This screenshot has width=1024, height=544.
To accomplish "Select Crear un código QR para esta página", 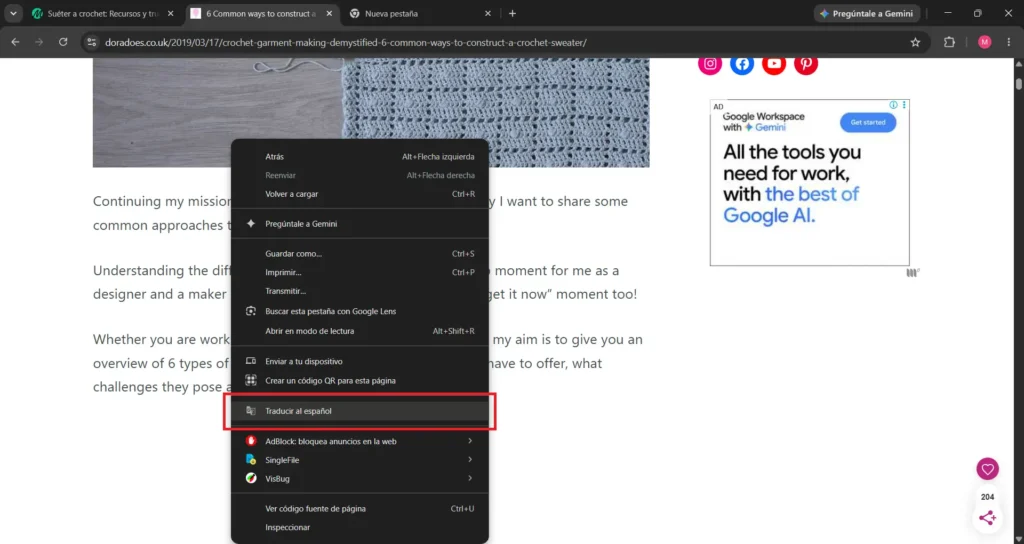I will pyautogui.click(x=360, y=380).
